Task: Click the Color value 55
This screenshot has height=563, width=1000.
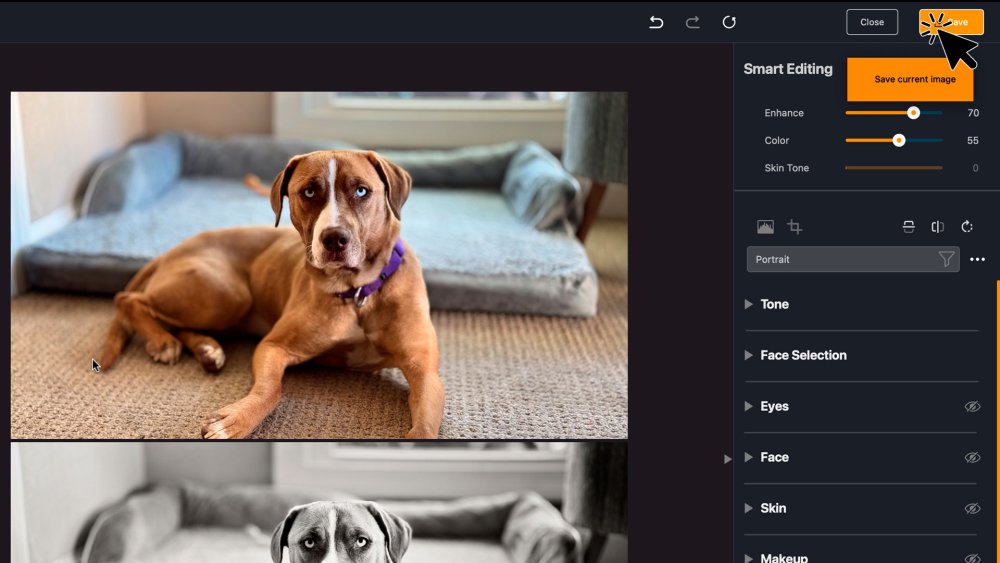Action: 973,140
